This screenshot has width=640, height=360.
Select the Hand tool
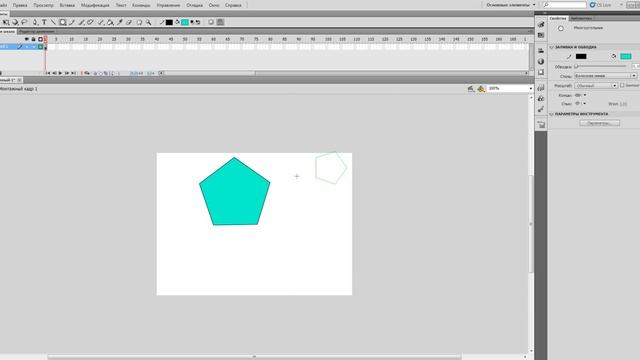pyautogui.click(x=139, y=22)
